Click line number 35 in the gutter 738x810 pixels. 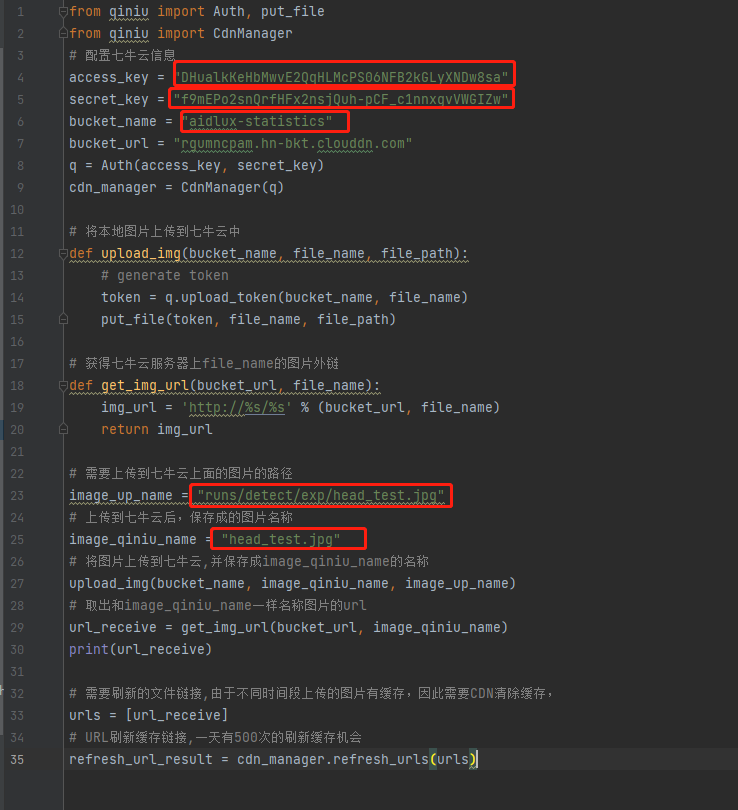click(17, 759)
